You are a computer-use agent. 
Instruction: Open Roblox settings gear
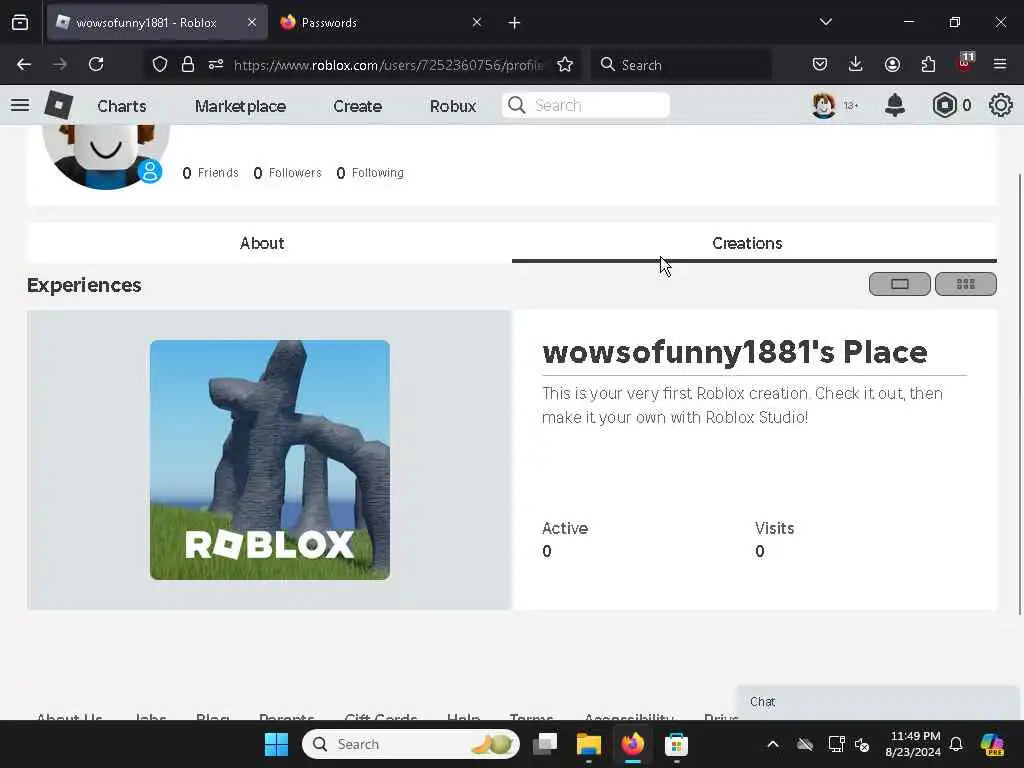point(1000,105)
